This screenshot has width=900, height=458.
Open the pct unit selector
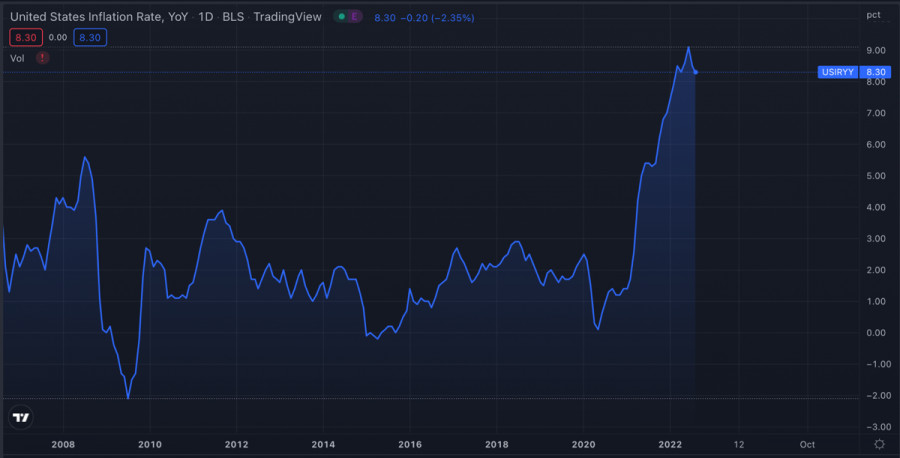pyautogui.click(x=873, y=15)
